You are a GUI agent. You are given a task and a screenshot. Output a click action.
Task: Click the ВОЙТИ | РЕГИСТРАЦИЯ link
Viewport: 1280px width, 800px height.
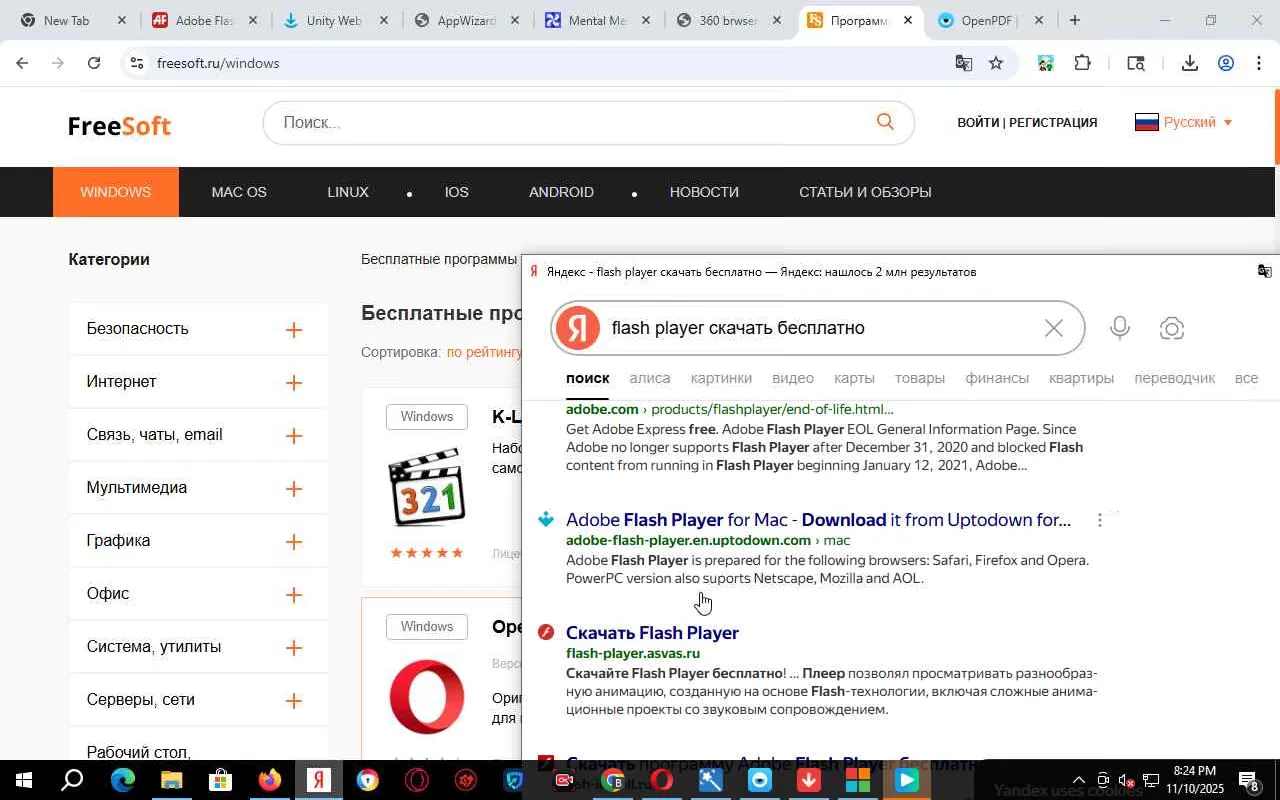pos(1027,122)
